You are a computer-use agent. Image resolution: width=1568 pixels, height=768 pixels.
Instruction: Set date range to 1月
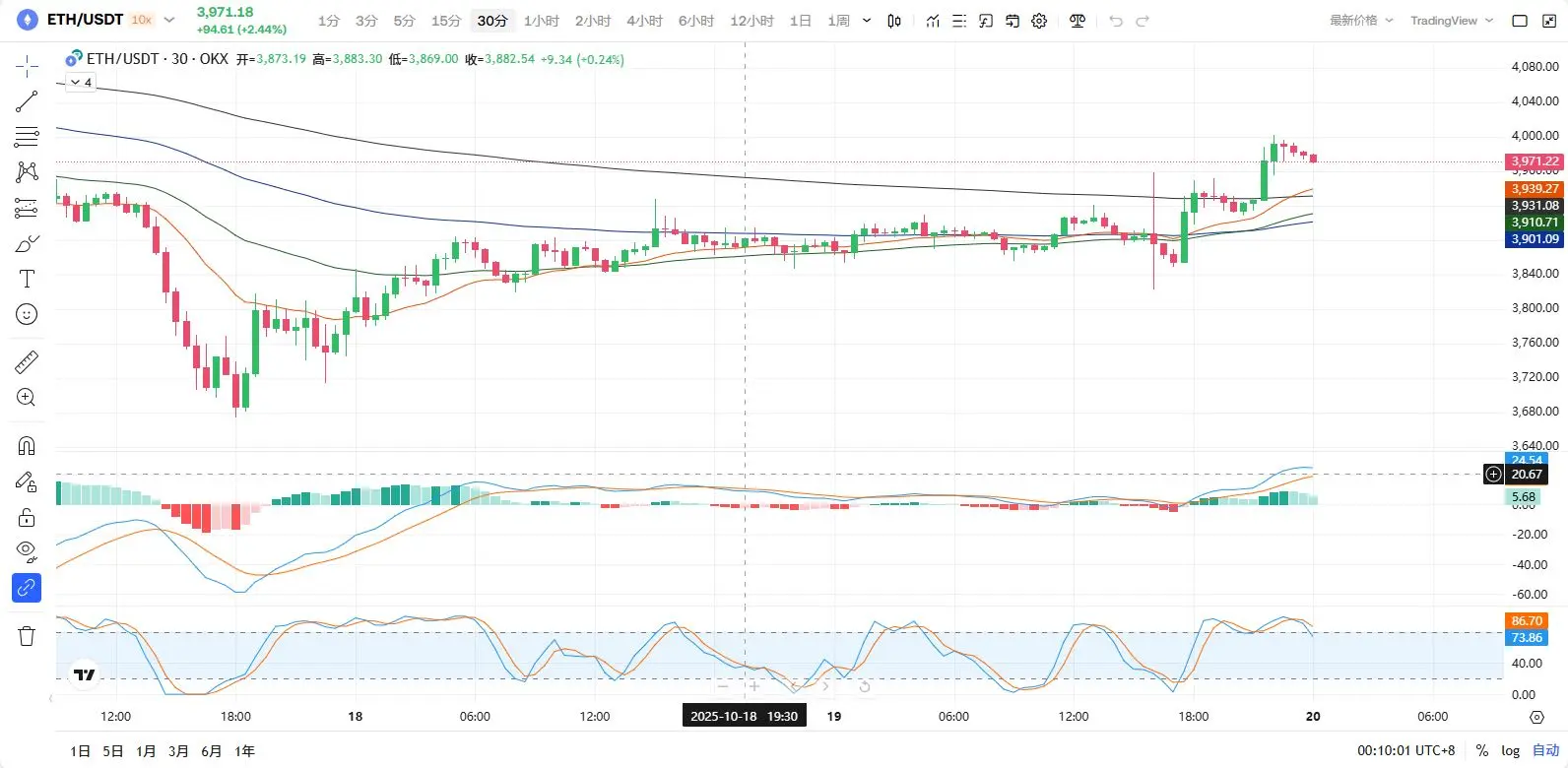pyautogui.click(x=146, y=751)
